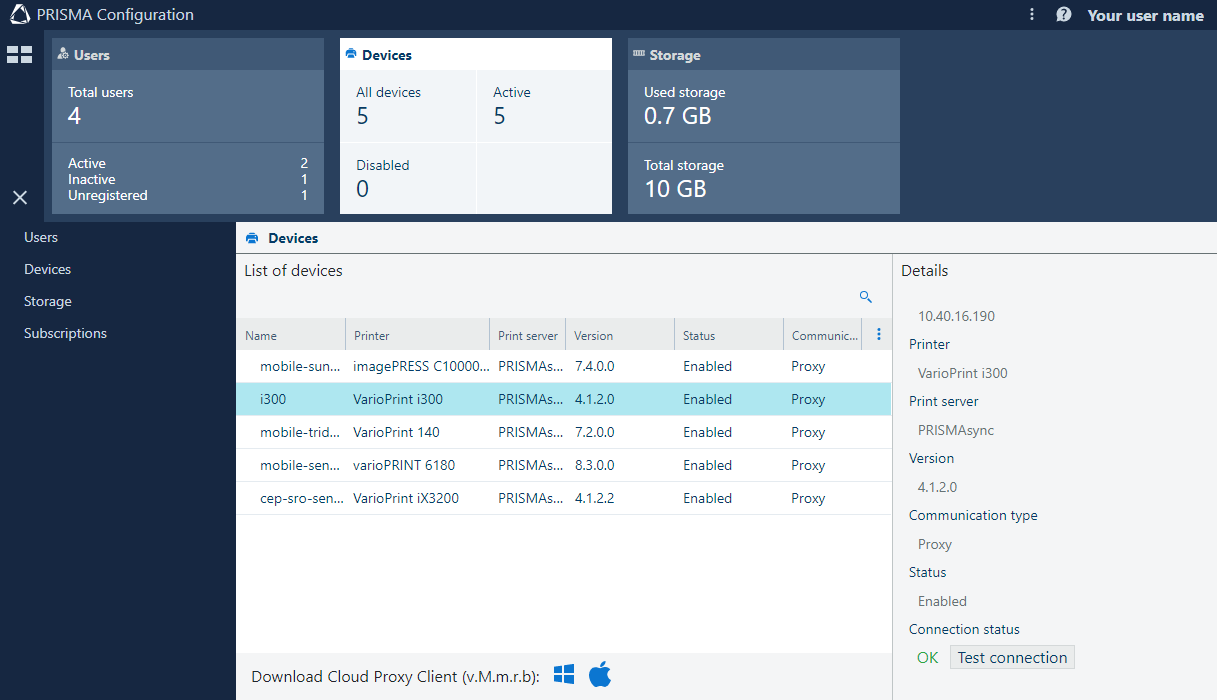Select the mobile-sen device row
Viewport: 1217px width, 700px height.
(564, 465)
